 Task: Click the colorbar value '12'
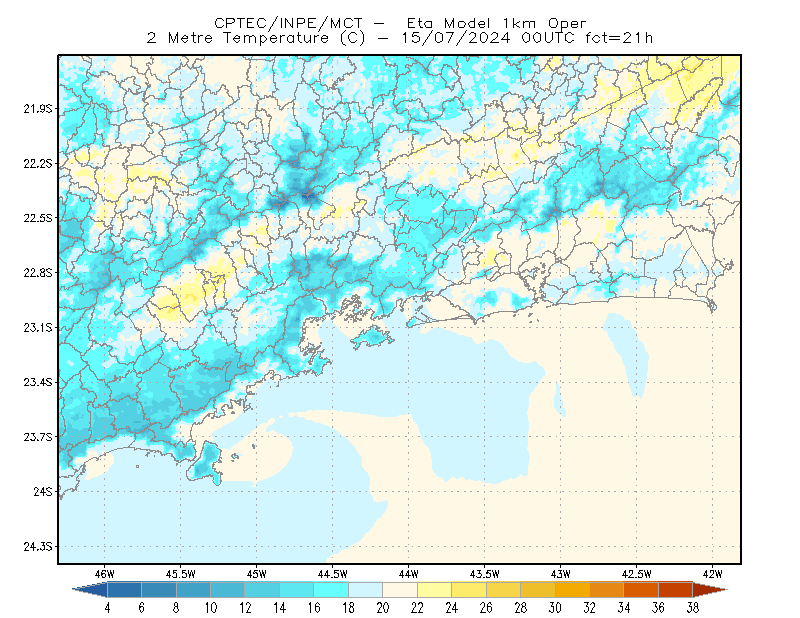[245, 608]
